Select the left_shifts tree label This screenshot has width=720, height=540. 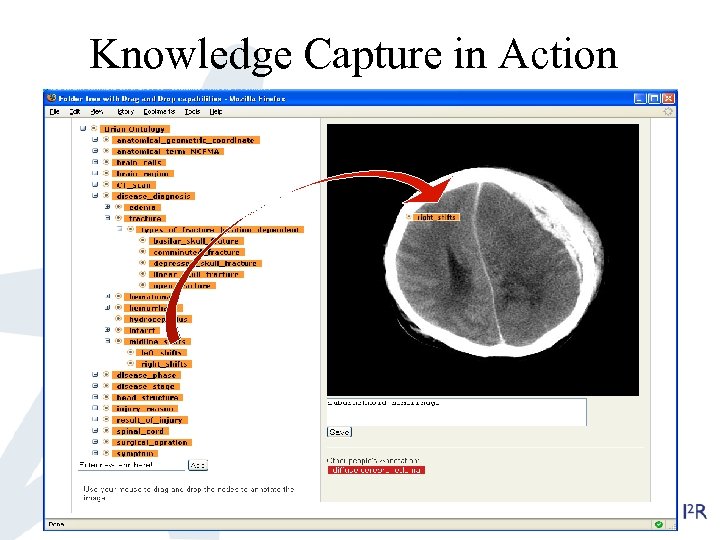[x=161, y=353]
